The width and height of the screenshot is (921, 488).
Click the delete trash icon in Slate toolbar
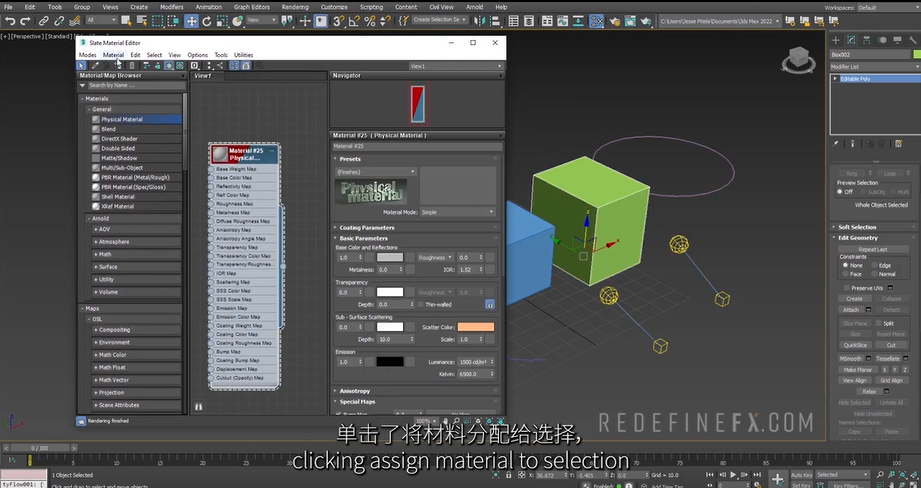coord(132,66)
